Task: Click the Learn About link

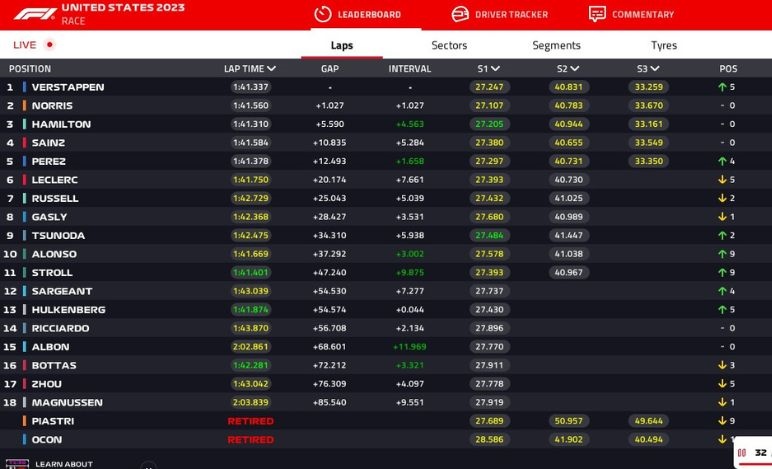Action: tap(64, 464)
